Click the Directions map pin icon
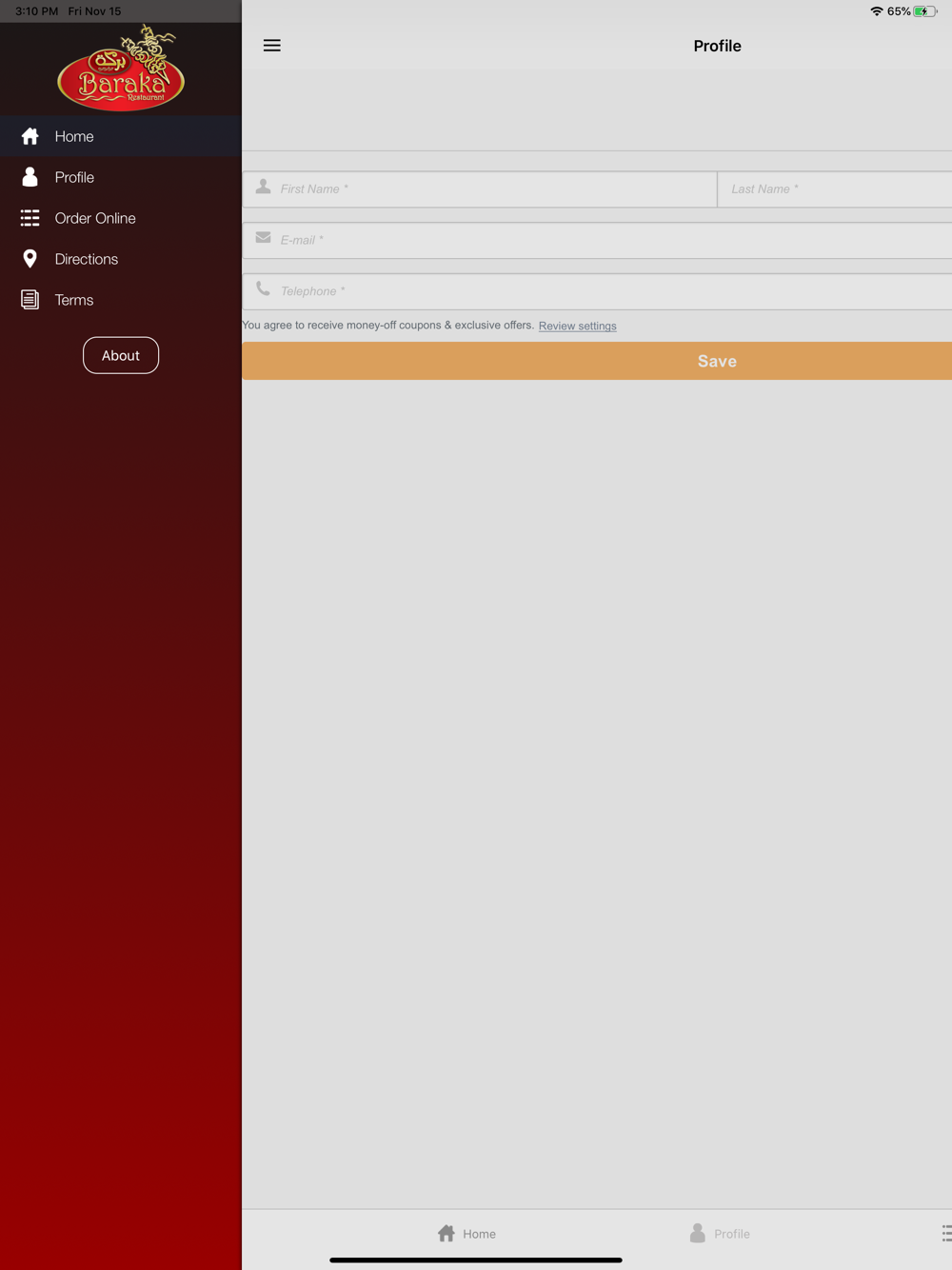 coord(30,259)
